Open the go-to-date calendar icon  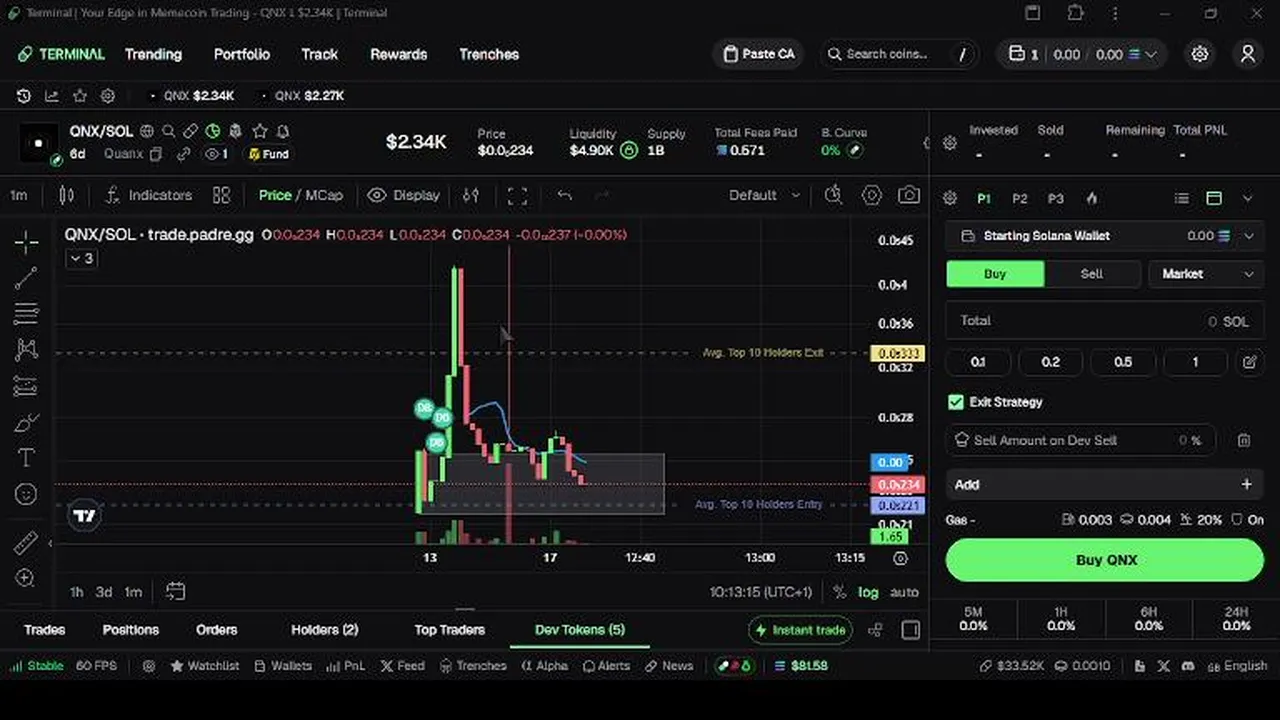175,592
